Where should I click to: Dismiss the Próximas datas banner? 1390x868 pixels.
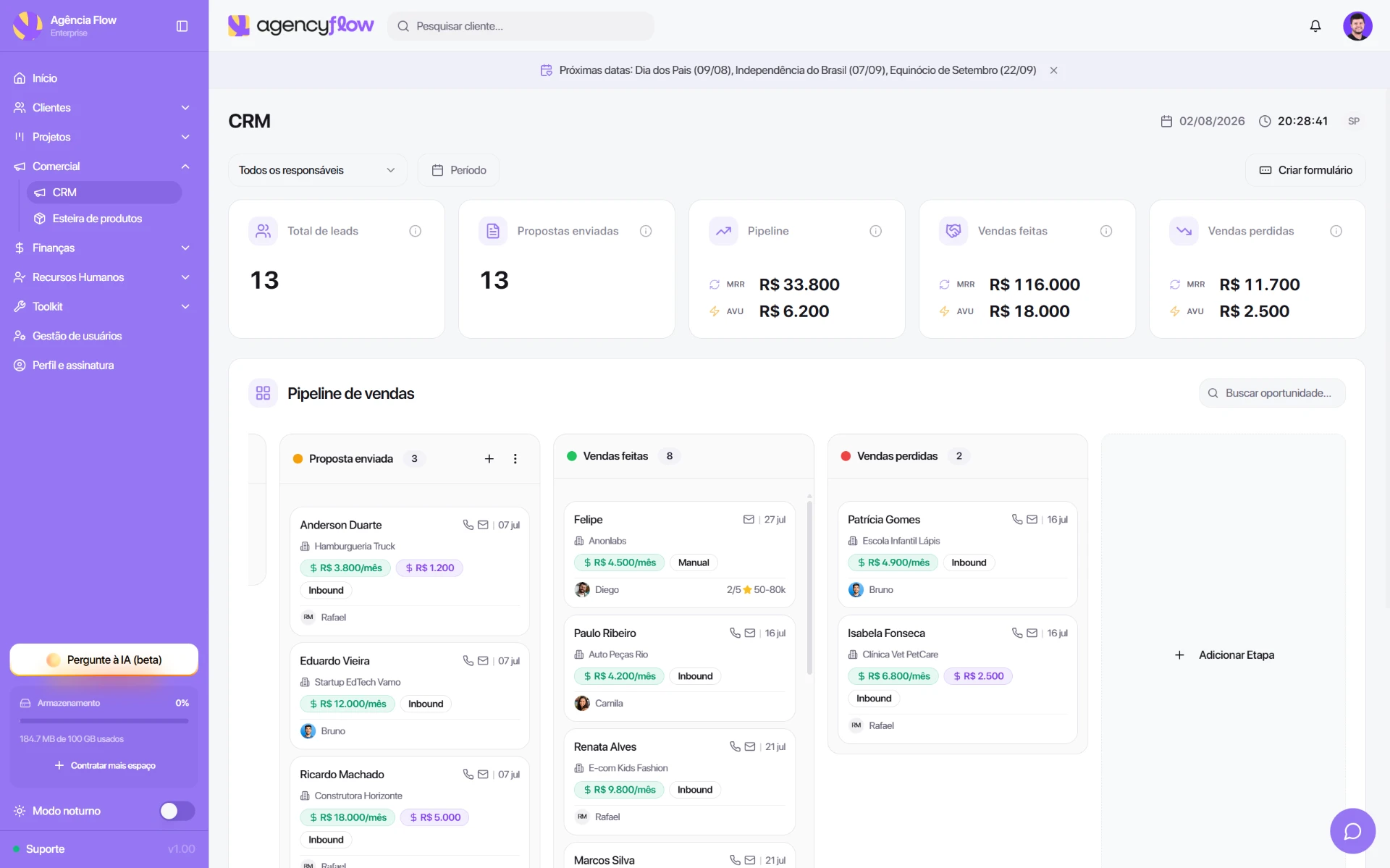(x=1053, y=70)
